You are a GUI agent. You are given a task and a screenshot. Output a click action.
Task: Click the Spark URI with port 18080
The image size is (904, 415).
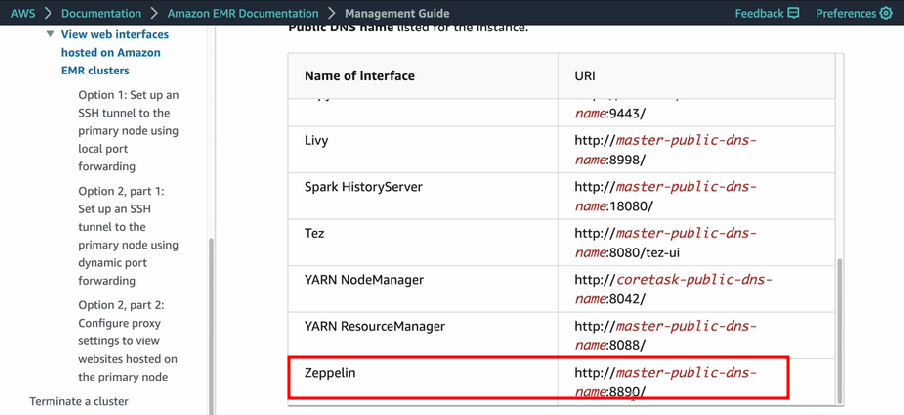(x=665, y=196)
